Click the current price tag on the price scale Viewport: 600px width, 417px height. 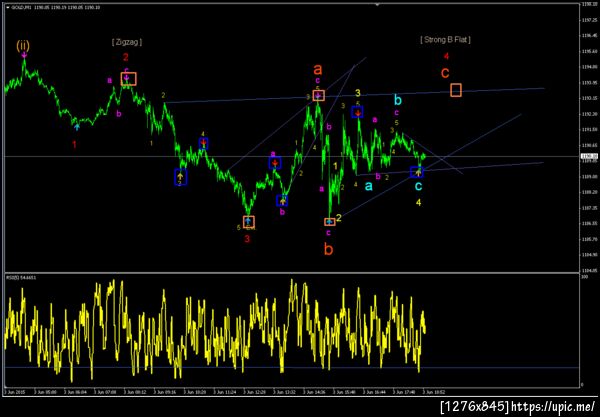[x=587, y=156]
